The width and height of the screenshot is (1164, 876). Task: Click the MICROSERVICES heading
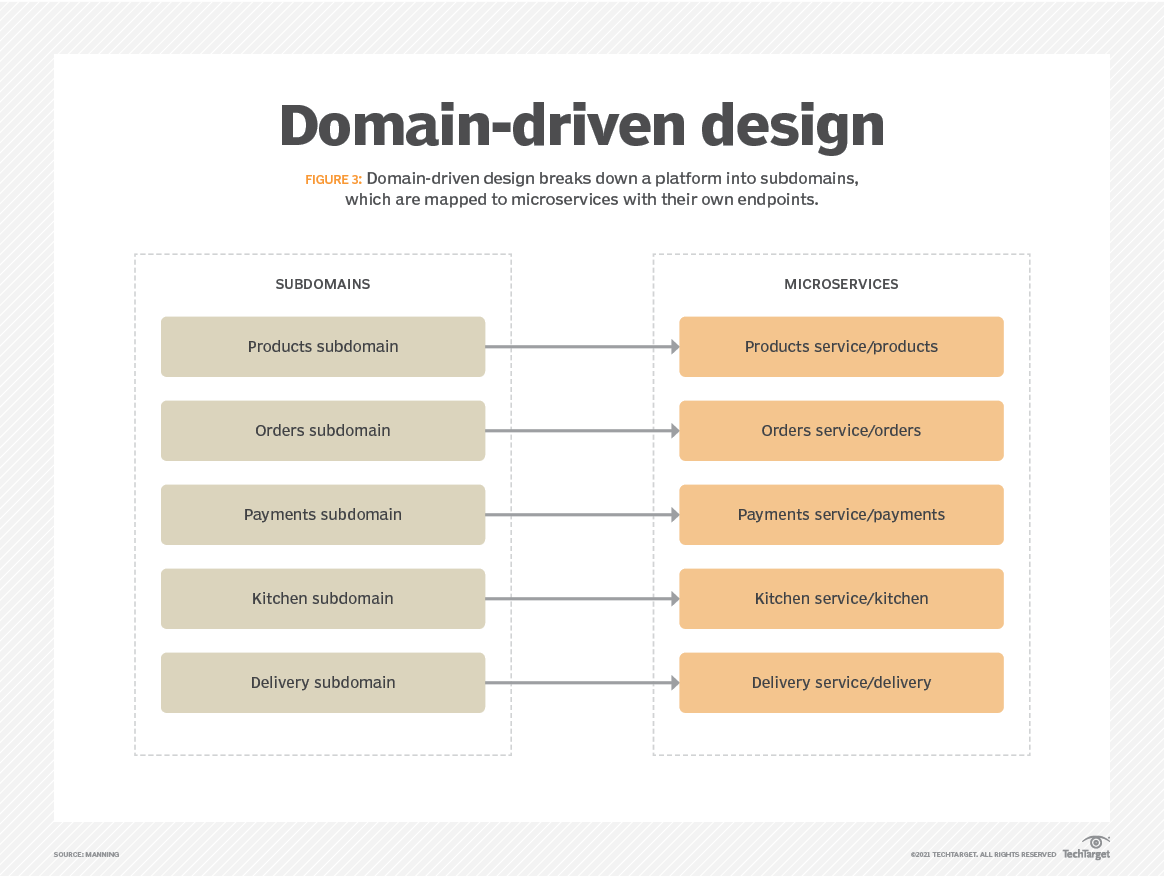tap(841, 284)
